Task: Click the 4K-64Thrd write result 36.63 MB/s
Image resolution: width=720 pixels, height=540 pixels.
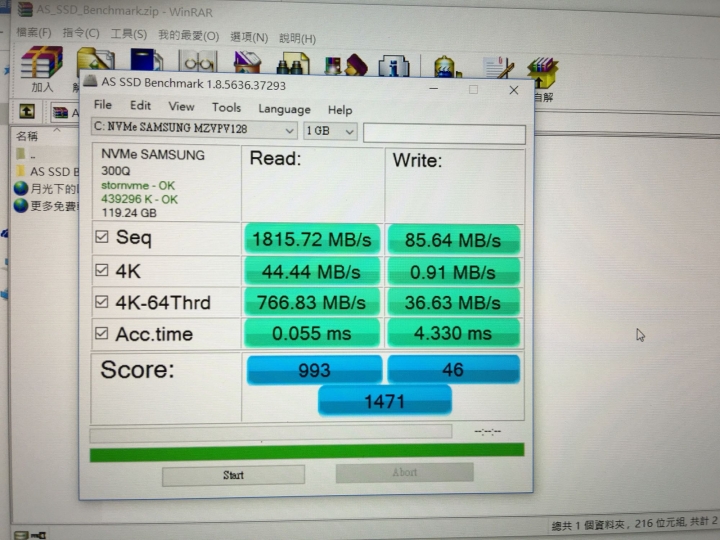Action: pyautogui.click(x=453, y=303)
